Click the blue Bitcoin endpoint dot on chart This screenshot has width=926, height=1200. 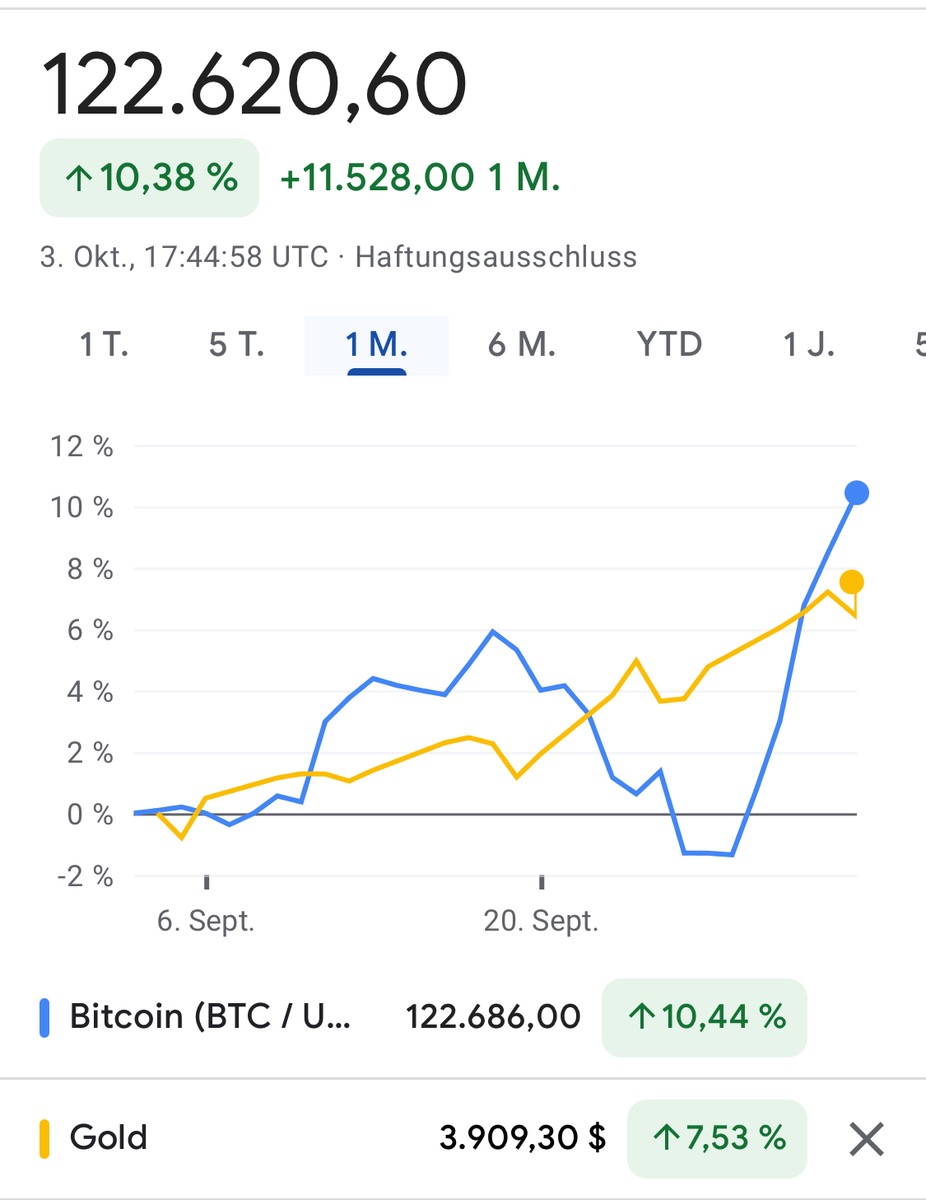856,492
